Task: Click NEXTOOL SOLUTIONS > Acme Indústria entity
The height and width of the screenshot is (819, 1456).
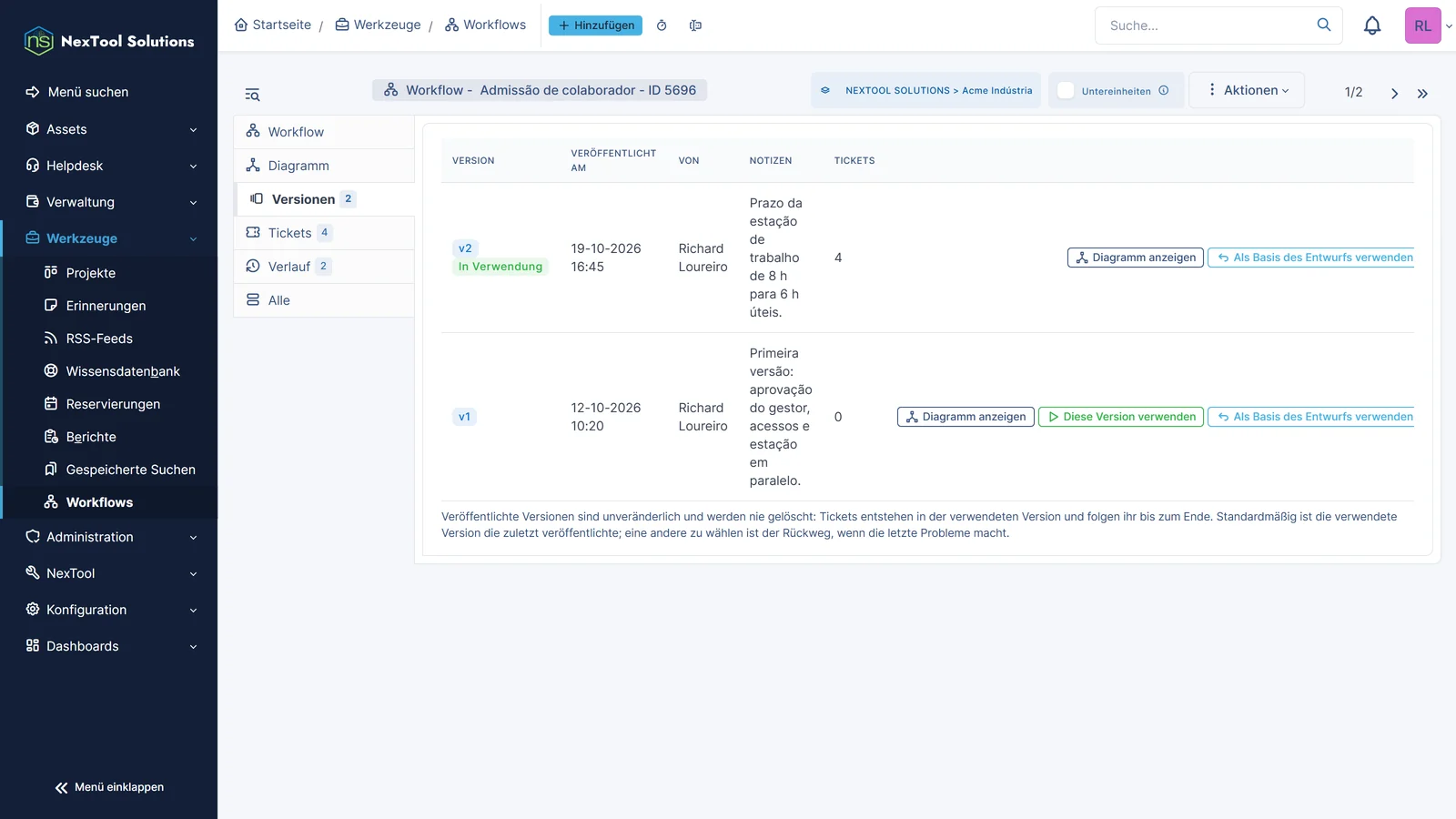Action: (x=926, y=90)
